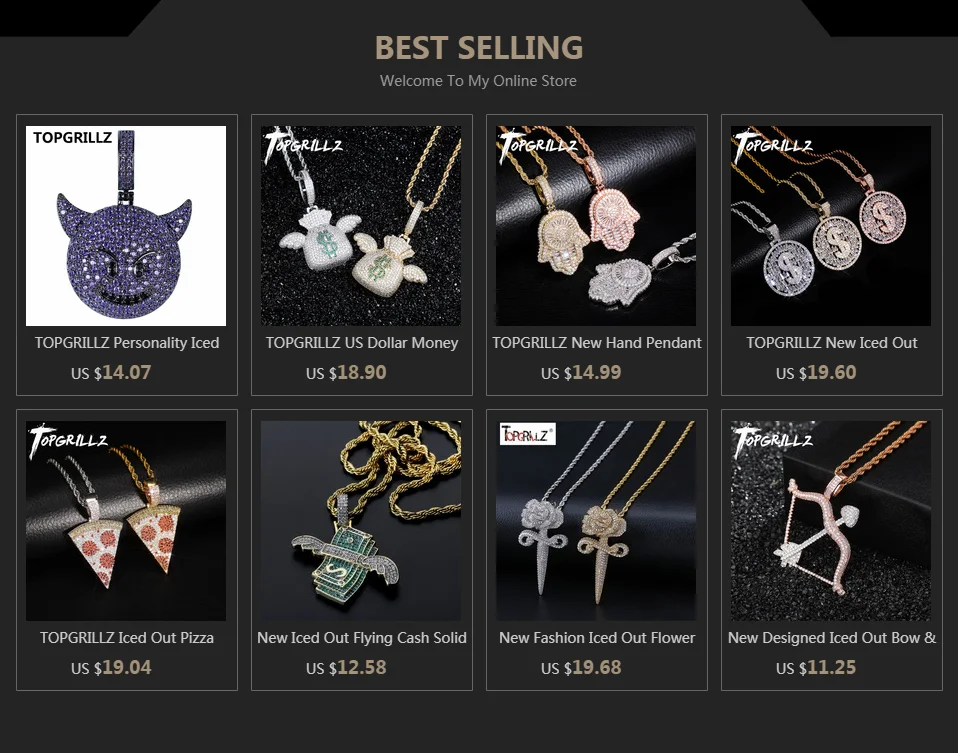Click New Fashion Iced Out Flower title
This screenshot has height=753, width=958.
tap(597, 637)
